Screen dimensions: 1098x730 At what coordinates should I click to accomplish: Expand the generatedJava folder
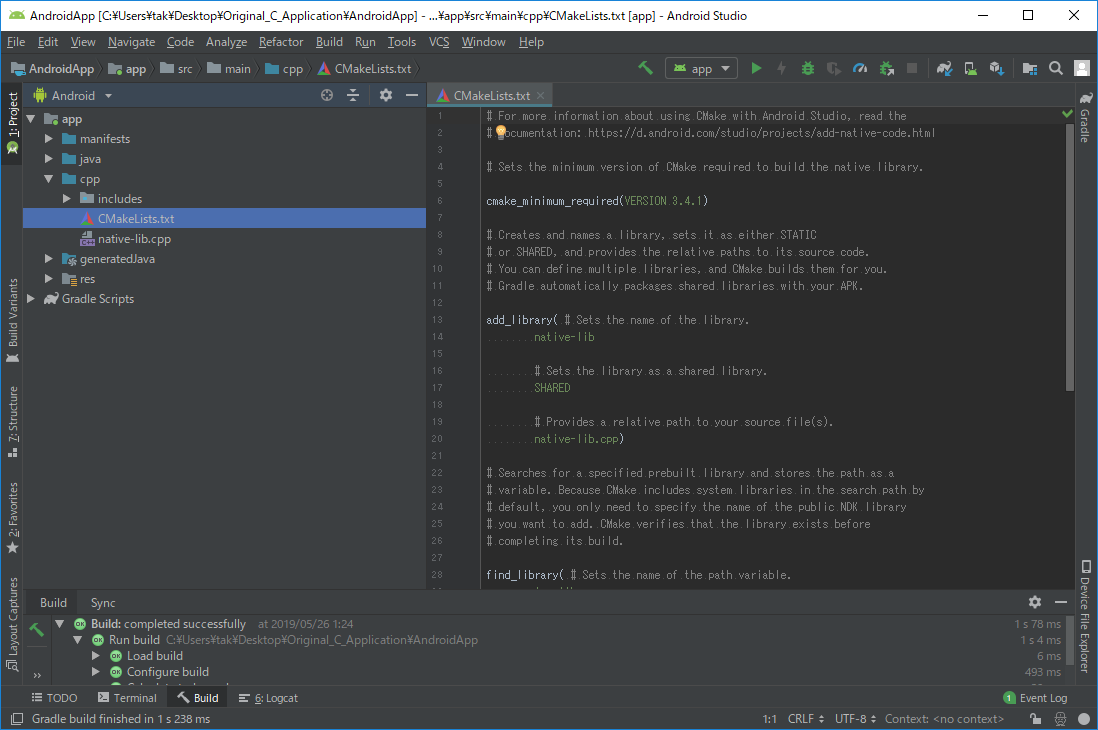(49, 259)
